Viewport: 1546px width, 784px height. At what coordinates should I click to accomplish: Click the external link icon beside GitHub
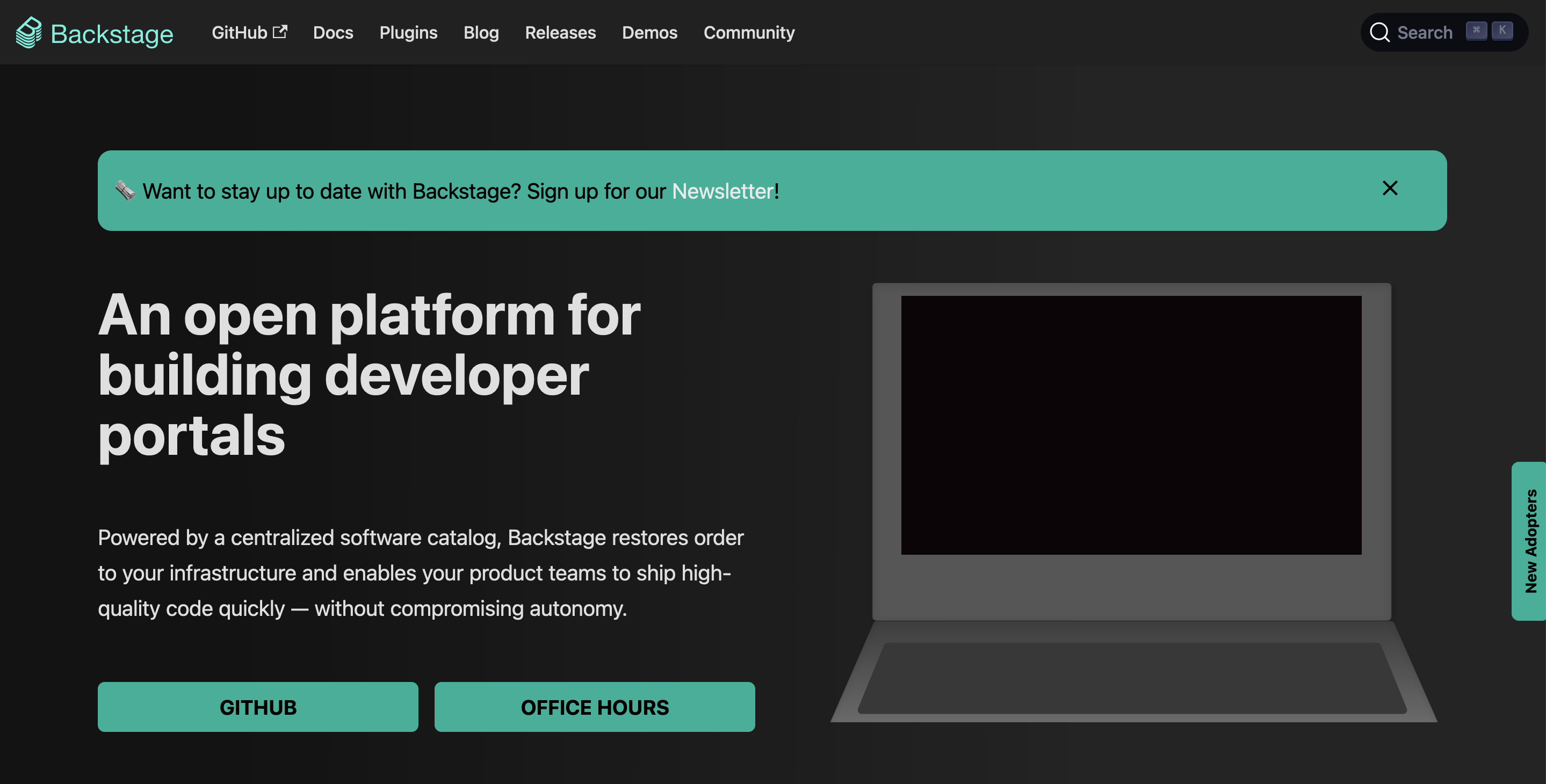[x=280, y=32]
